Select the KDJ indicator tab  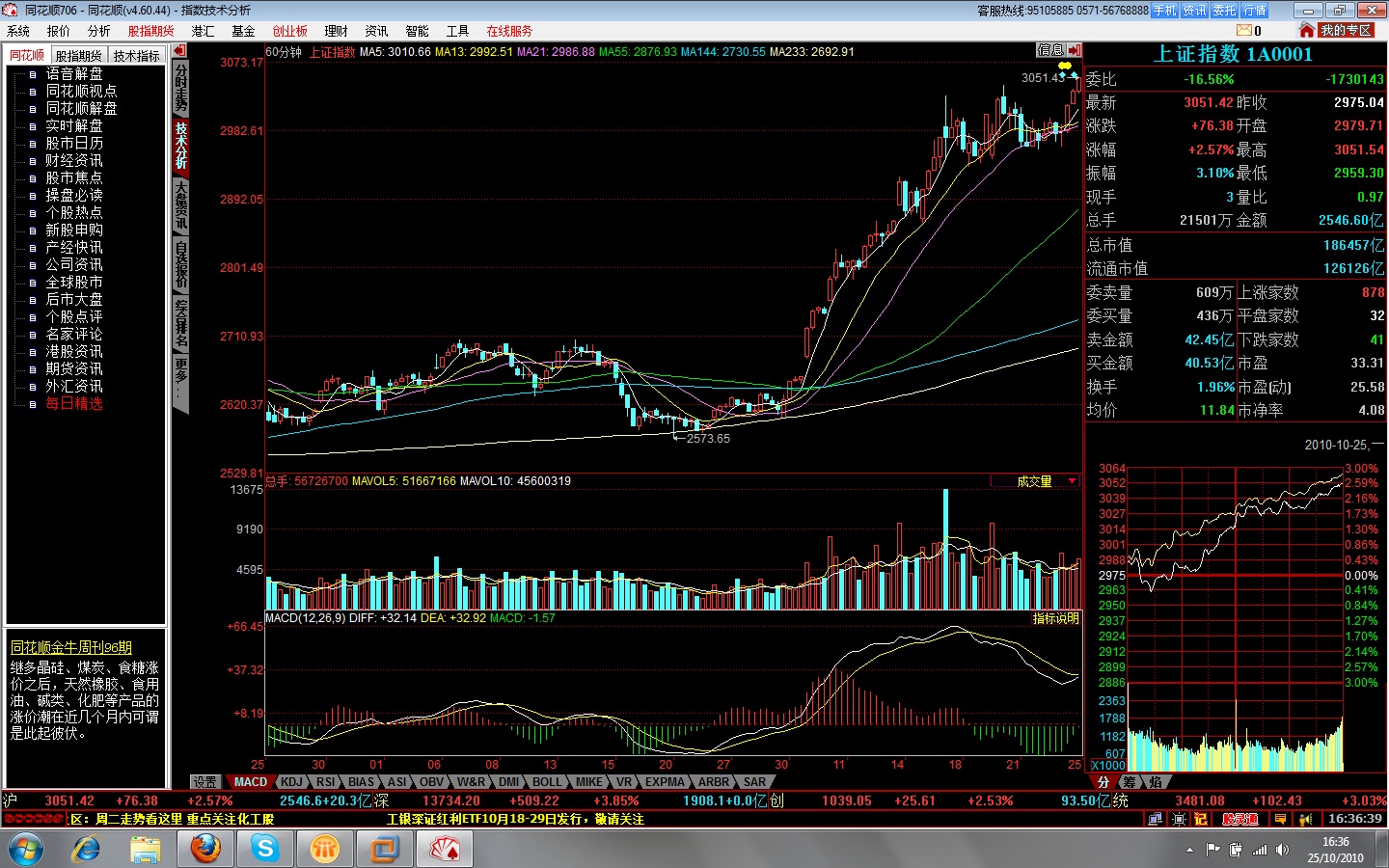click(x=291, y=782)
